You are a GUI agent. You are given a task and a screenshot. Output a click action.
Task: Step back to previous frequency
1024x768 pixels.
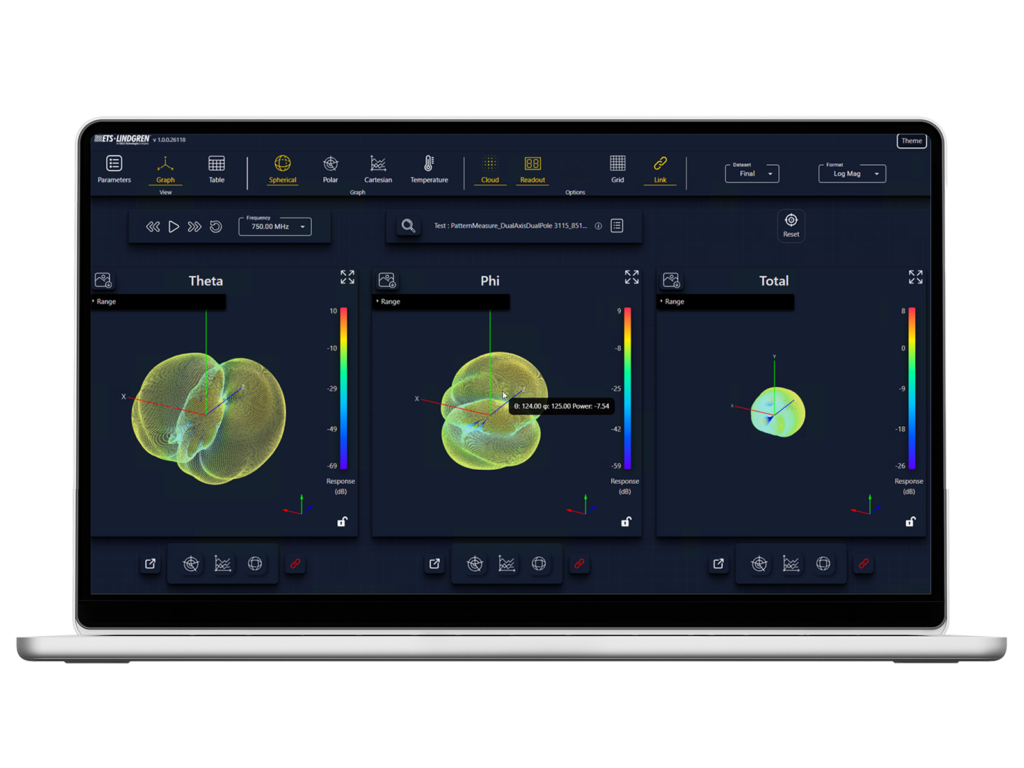153,227
